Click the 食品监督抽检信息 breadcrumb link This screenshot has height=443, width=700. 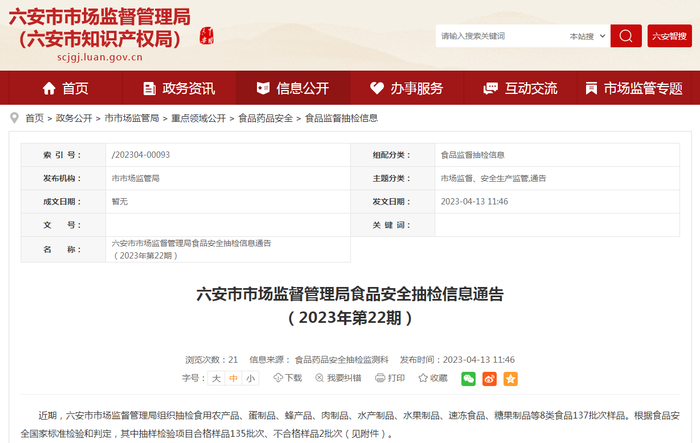click(x=342, y=118)
